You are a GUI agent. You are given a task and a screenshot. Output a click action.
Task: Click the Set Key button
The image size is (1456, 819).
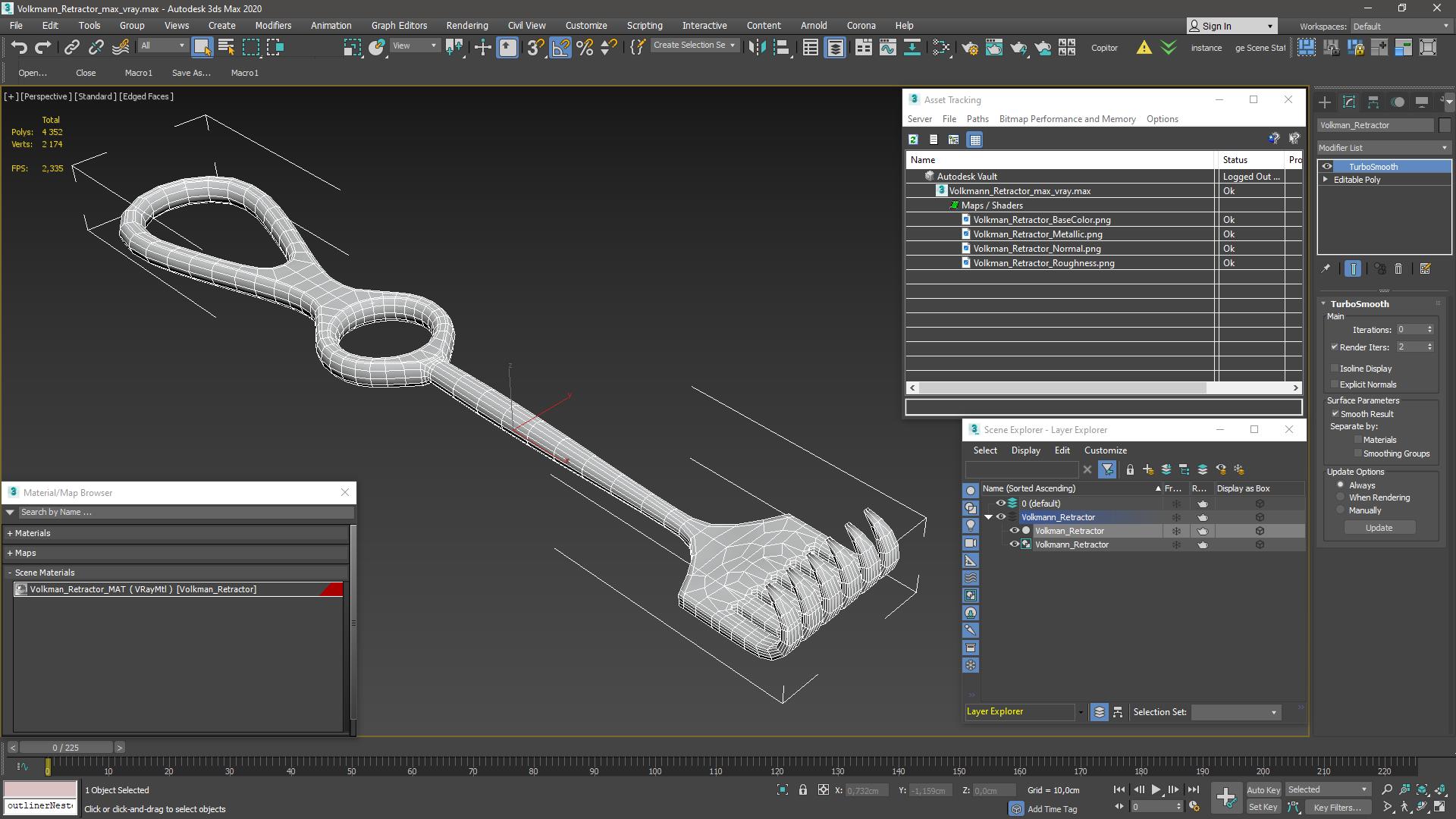click(x=1263, y=807)
